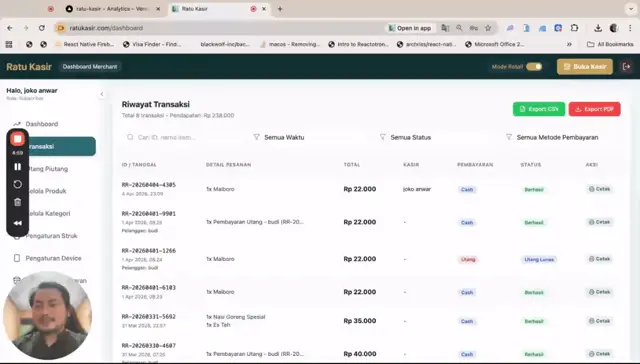Click the Dashboard trend icon in the sidebar
Image resolution: width=640 pixels, height=364 pixels.
tap(17, 124)
